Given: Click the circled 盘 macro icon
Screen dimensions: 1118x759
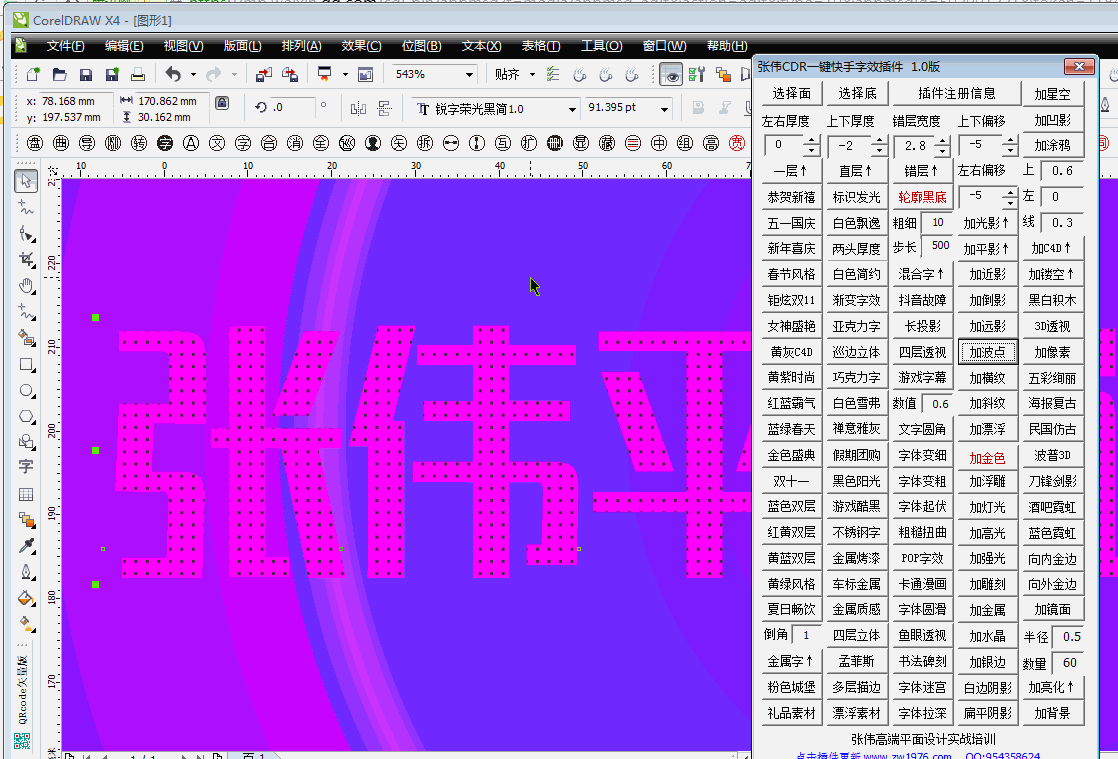Looking at the screenshot, I should [x=35, y=143].
